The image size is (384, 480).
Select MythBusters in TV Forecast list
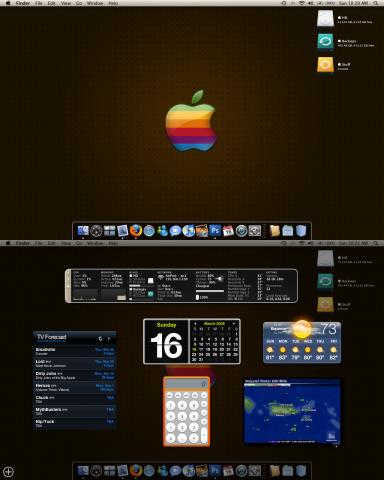(75, 411)
